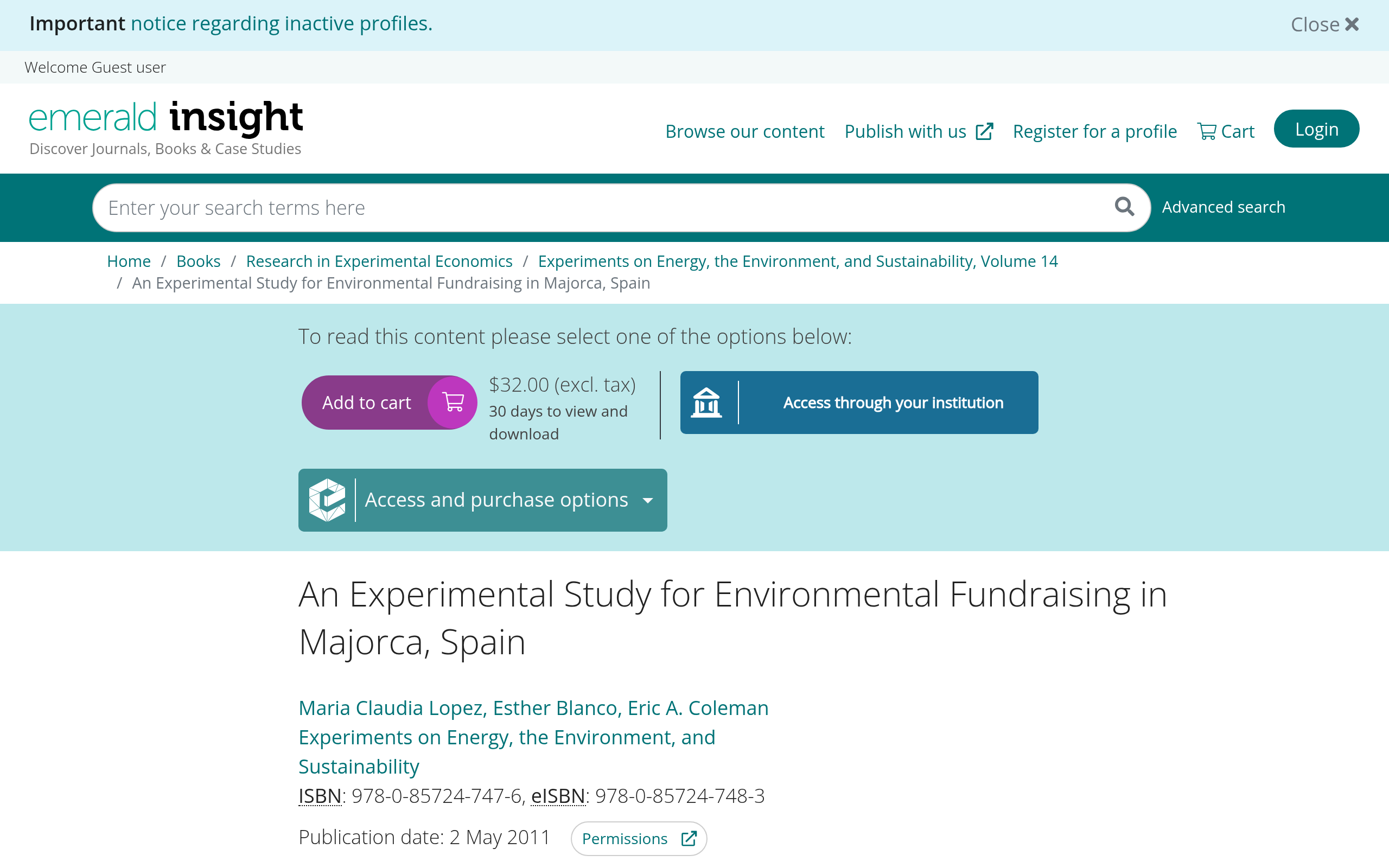
Task: Click the purple cart icon on Add to cart
Action: pos(454,402)
